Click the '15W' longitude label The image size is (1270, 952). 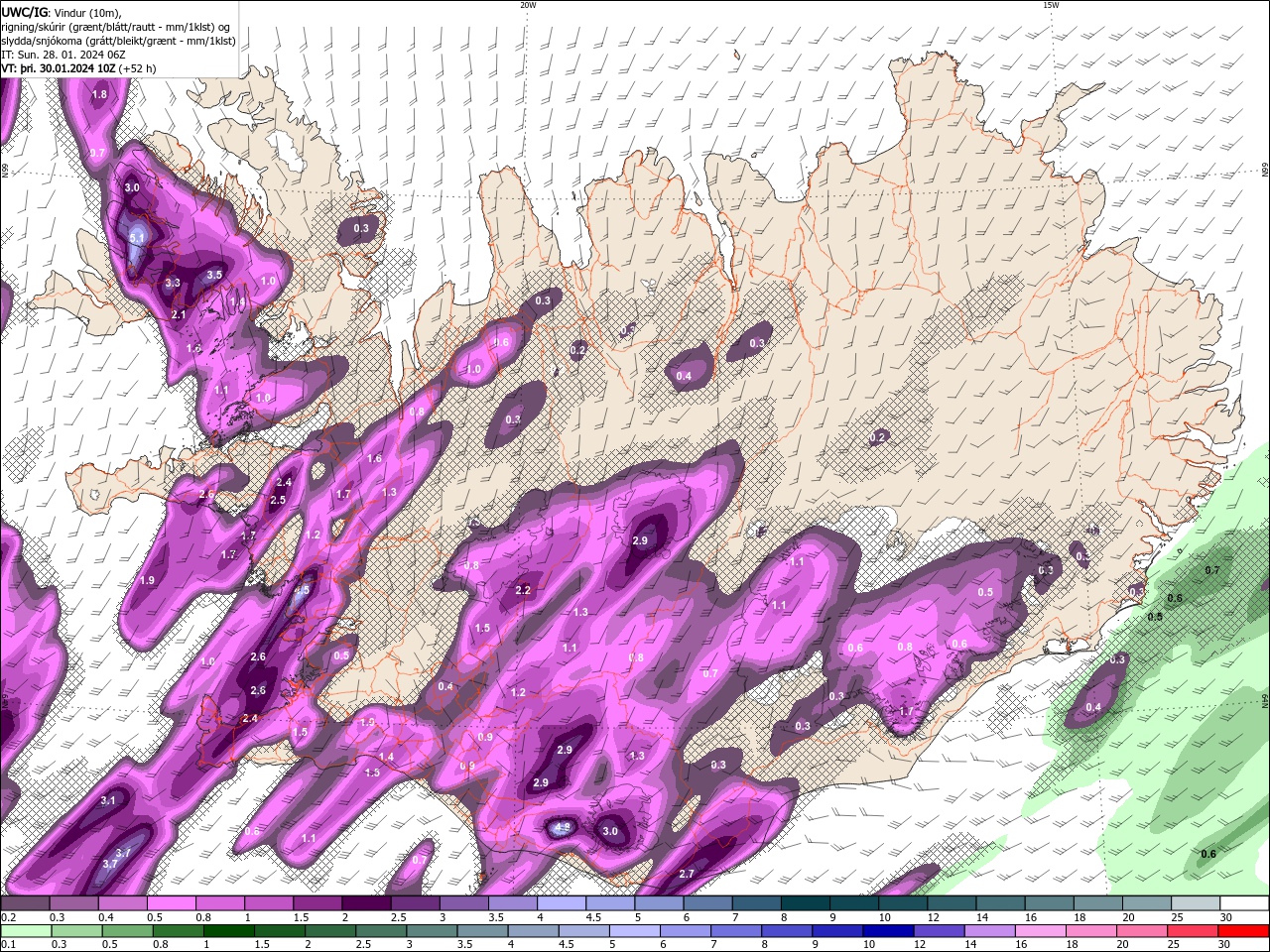click(1051, 5)
